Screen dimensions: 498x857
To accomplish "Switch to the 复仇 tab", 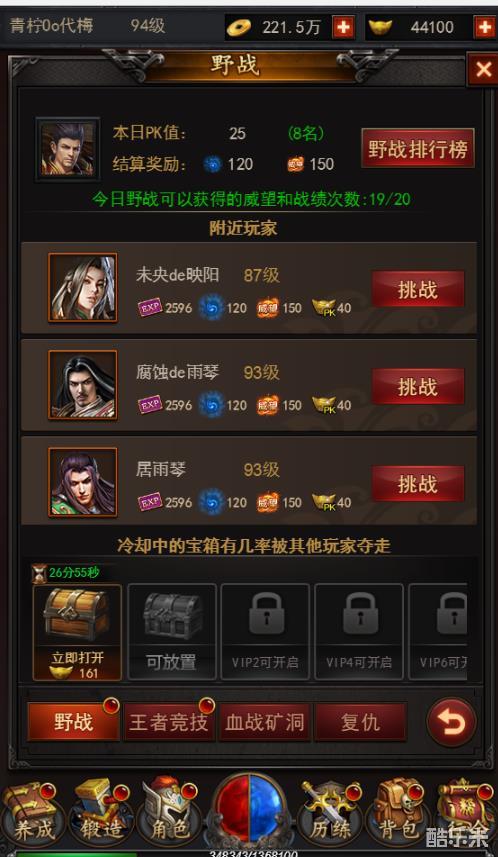I will coord(360,722).
